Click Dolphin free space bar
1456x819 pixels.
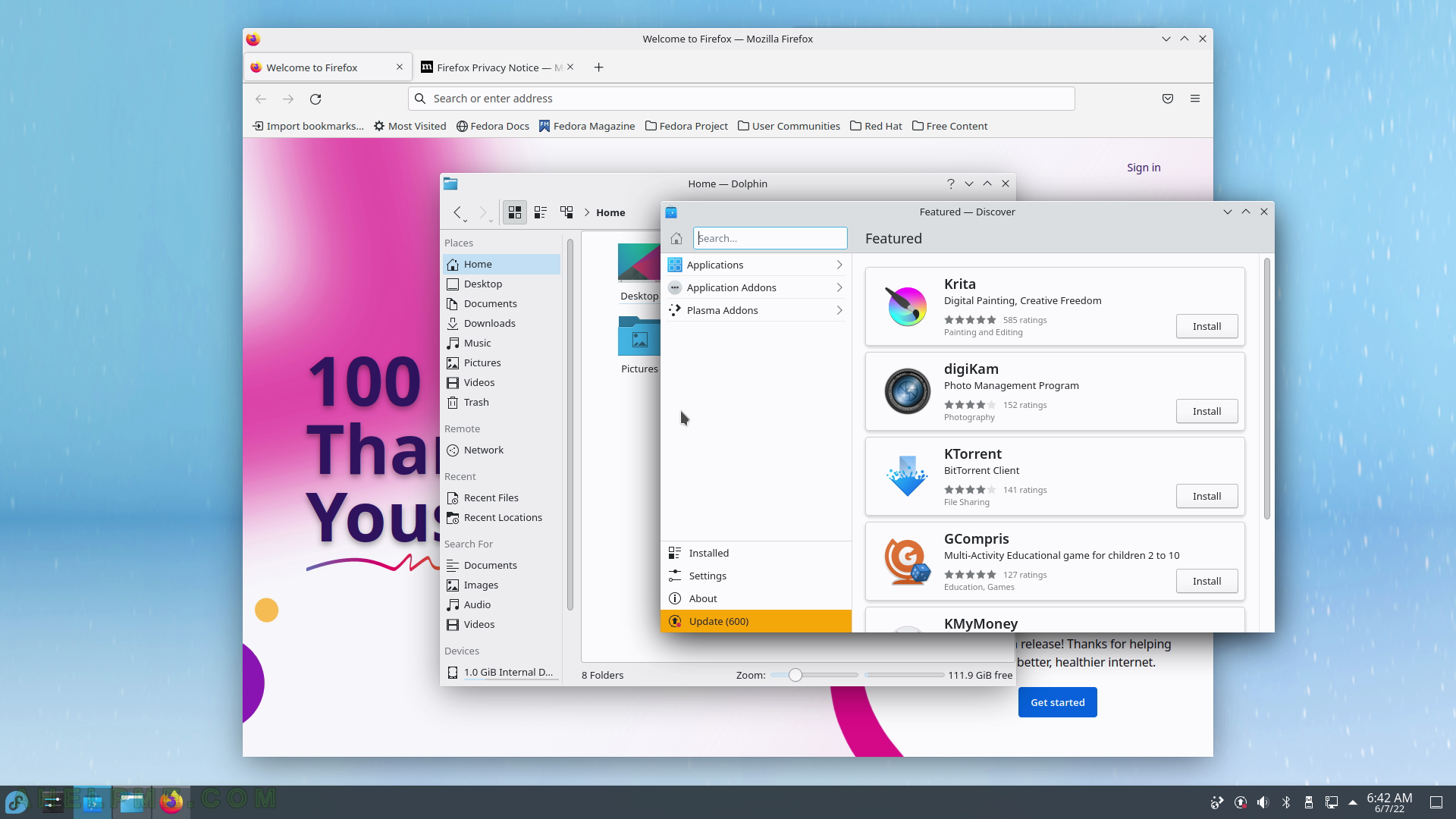coord(904,675)
